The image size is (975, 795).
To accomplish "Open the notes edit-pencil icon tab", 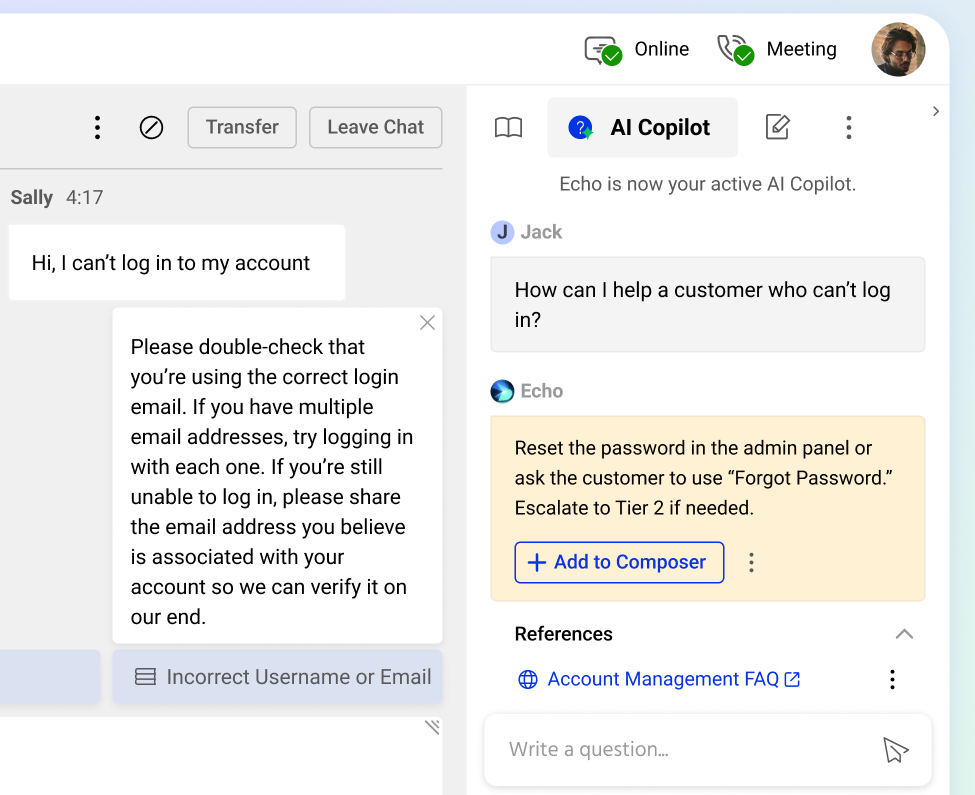I will (777, 127).
